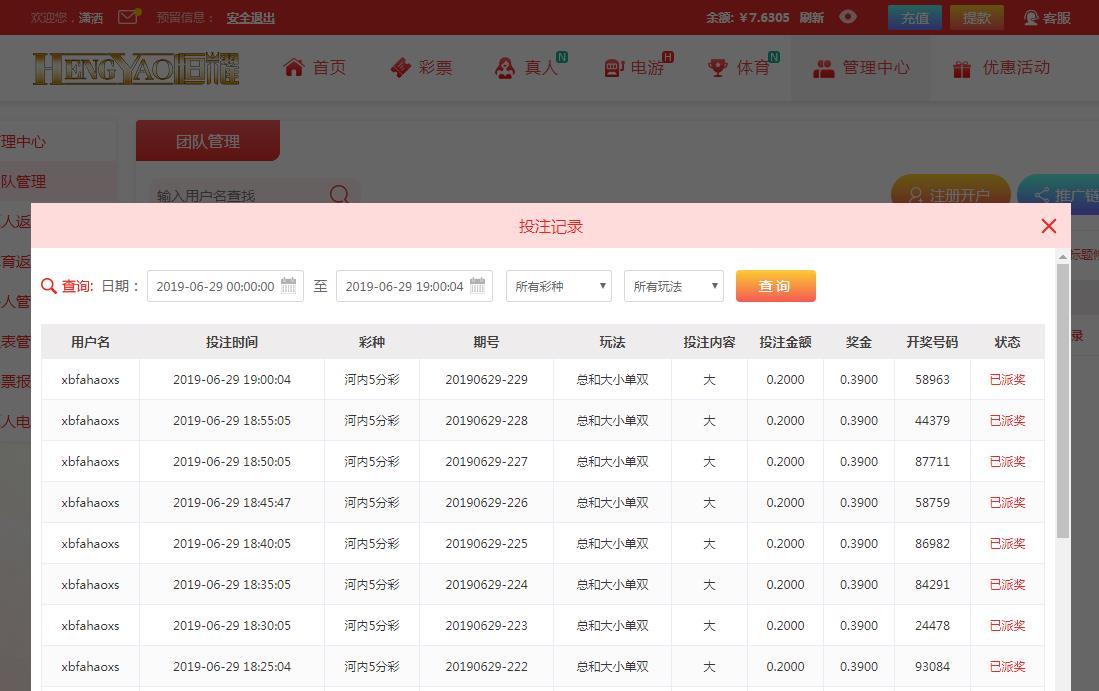The width and height of the screenshot is (1099, 691).
Task: Close the 投注记录 dialog
Action: point(1049,226)
